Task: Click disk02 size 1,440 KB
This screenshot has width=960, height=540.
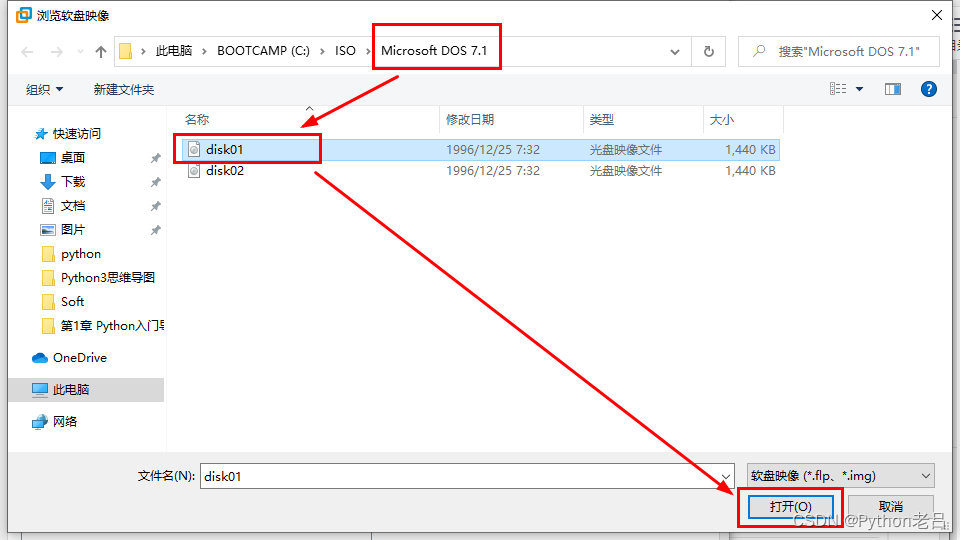Action: pos(750,171)
